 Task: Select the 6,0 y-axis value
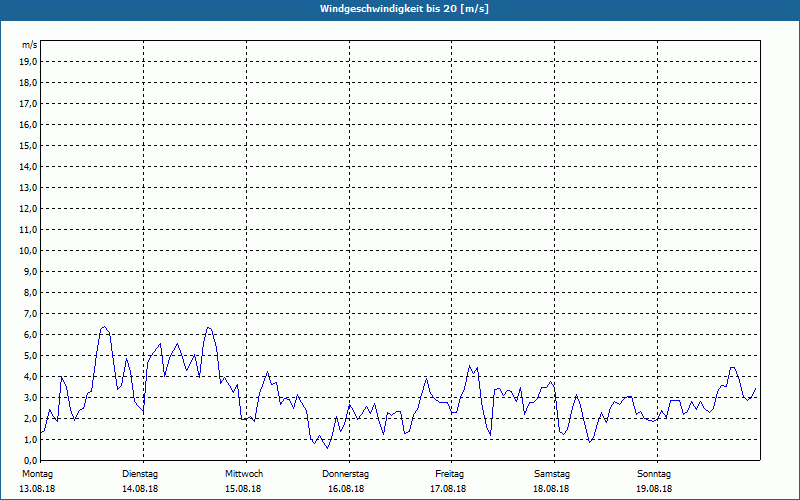pyautogui.click(x=30, y=335)
